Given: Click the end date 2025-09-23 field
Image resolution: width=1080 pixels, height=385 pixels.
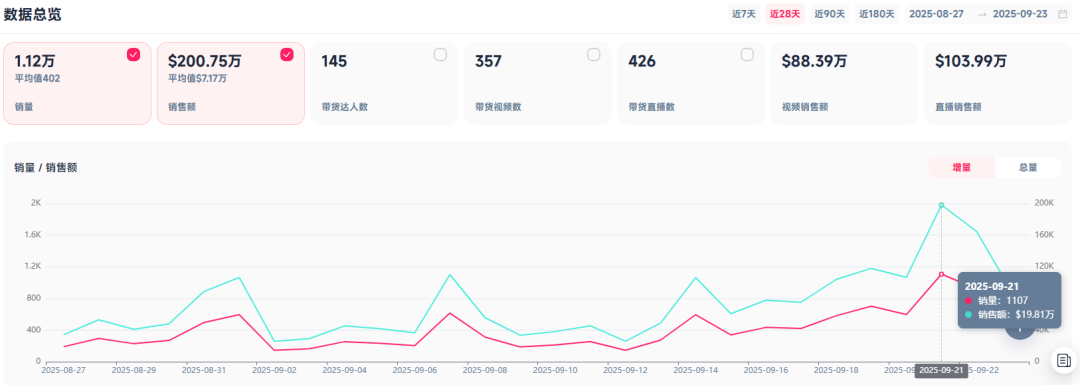Looking at the screenshot, I should [x=1020, y=14].
